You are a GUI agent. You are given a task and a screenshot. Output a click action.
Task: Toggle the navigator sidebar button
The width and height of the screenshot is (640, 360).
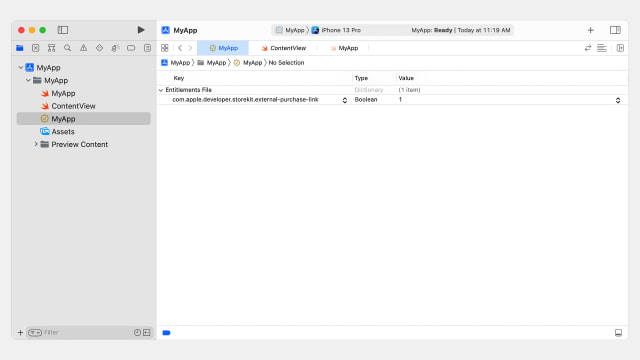click(63, 30)
